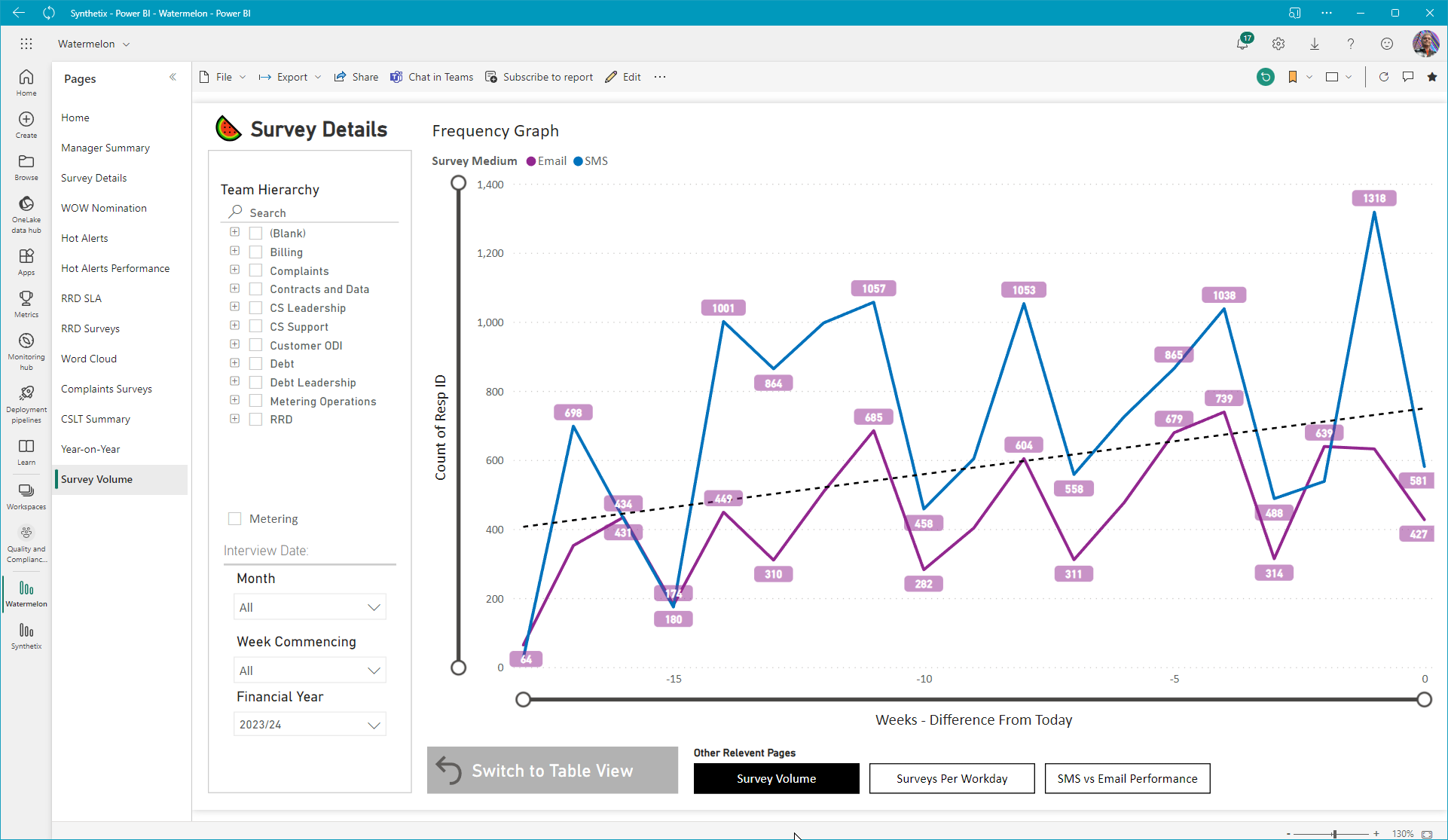Go to the Hot Alerts page

tap(84, 238)
